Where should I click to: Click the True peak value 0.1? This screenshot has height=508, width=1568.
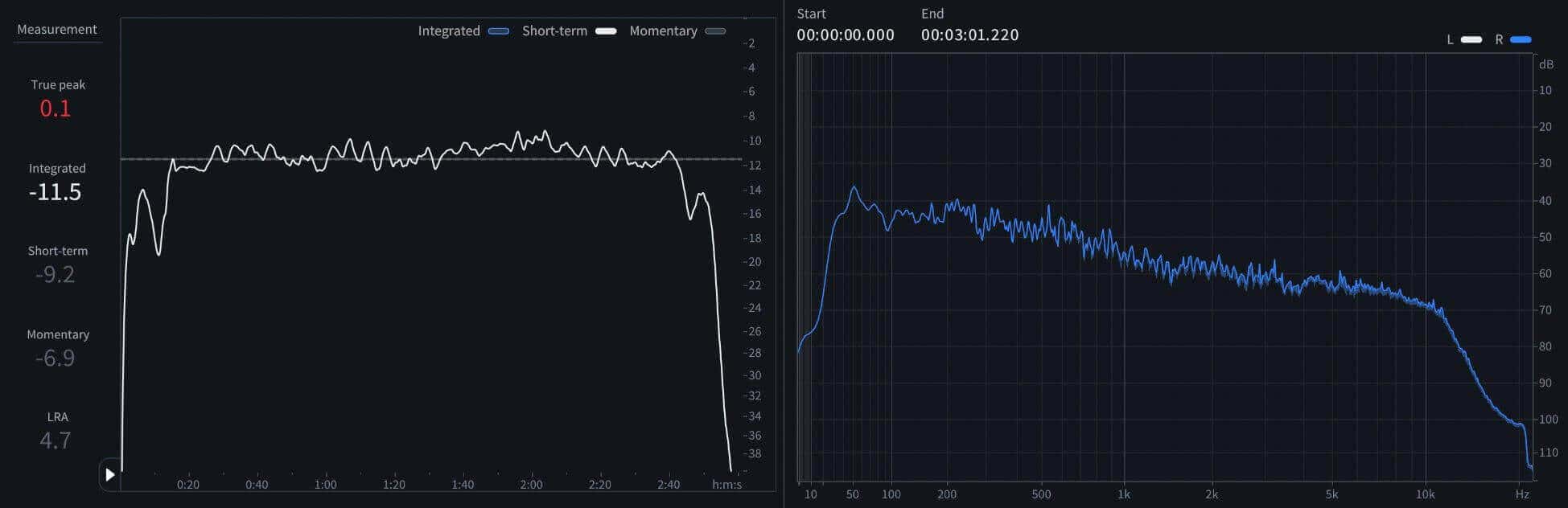[x=56, y=109]
